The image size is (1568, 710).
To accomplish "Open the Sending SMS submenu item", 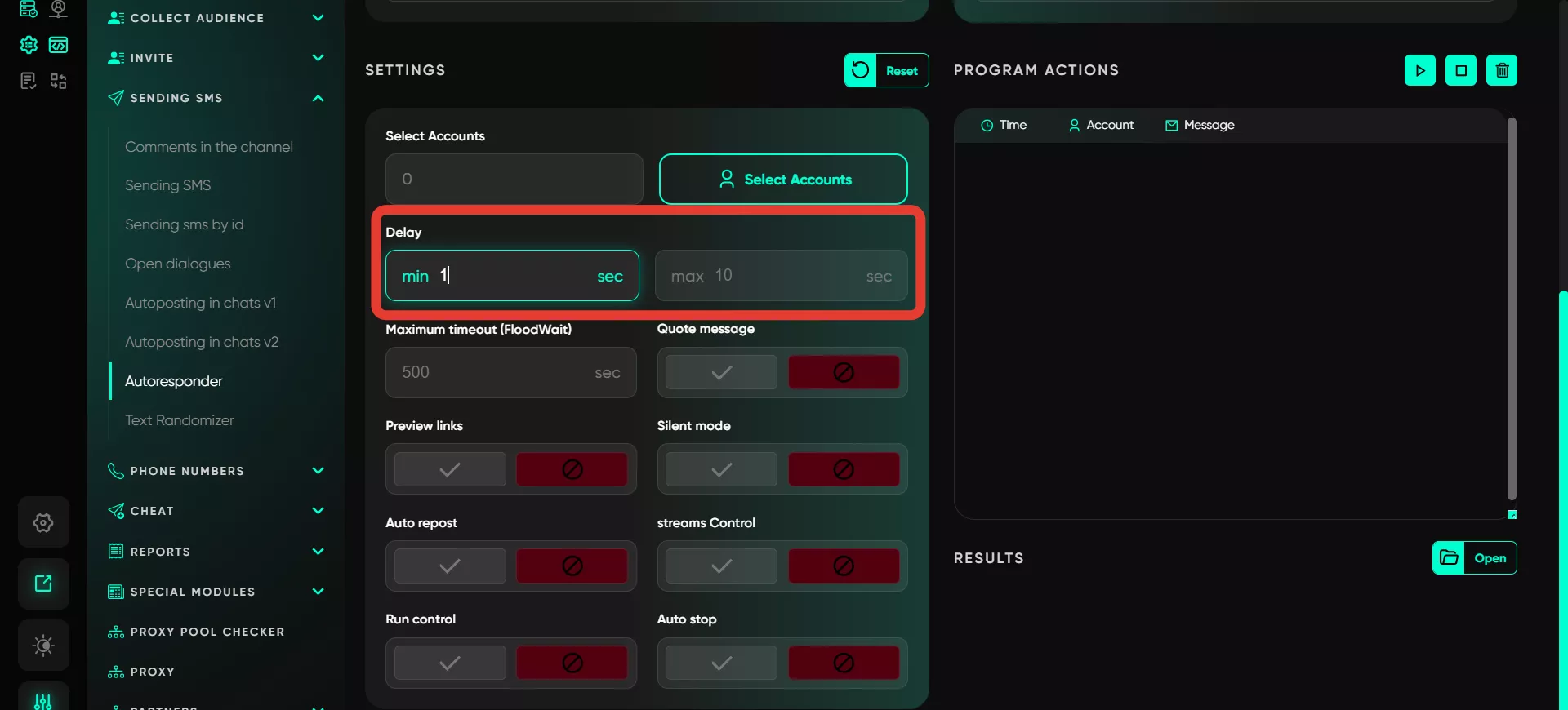I will (x=167, y=185).
